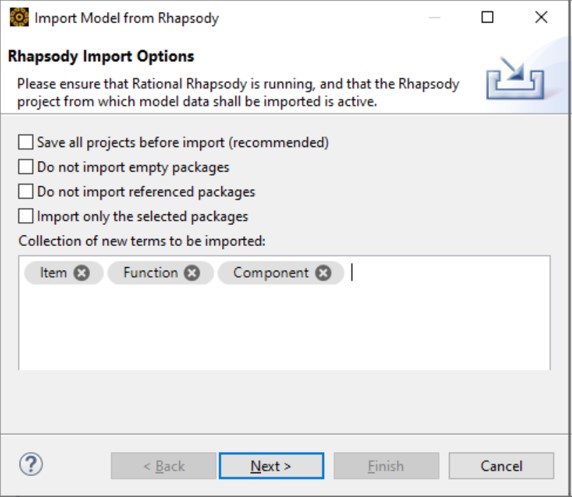Remove the Component term tag
572x497 pixels.
coord(323,273)
